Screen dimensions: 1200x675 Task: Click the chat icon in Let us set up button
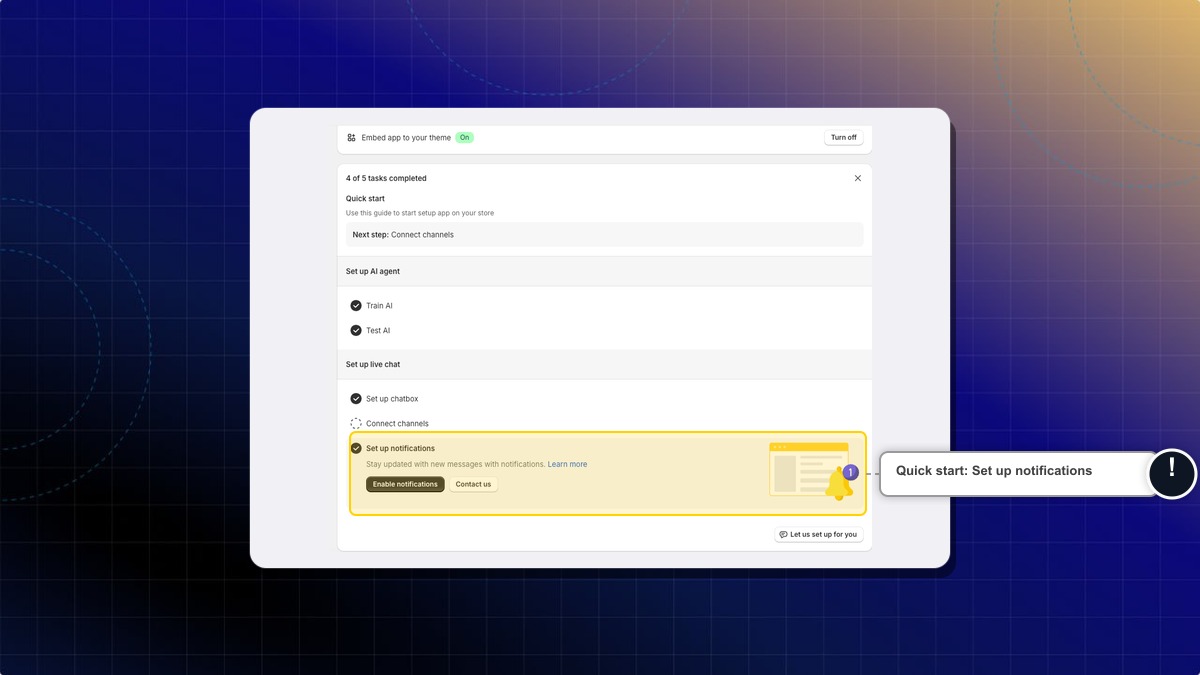783,534
